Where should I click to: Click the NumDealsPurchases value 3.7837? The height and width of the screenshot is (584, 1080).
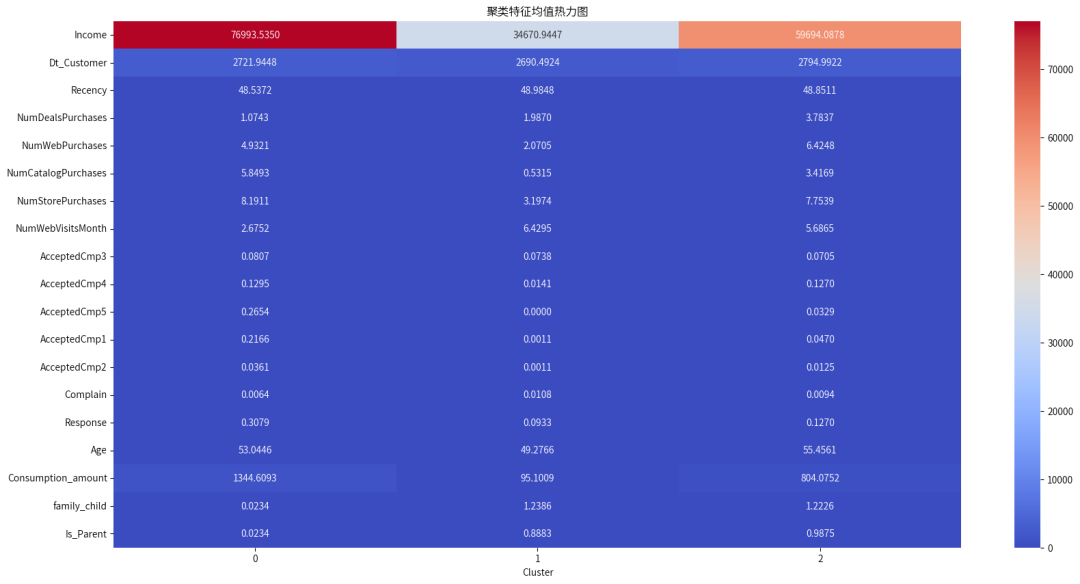tap(820, 118)
